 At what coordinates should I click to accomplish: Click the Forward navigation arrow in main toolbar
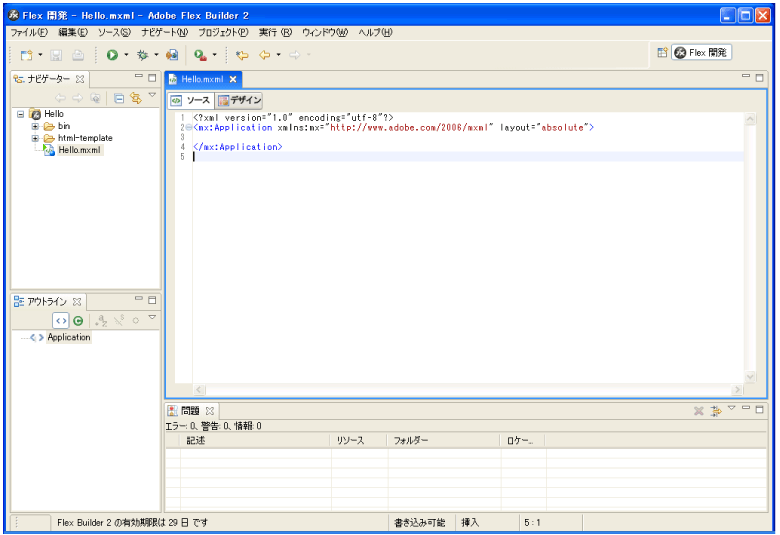click(295, 55)
